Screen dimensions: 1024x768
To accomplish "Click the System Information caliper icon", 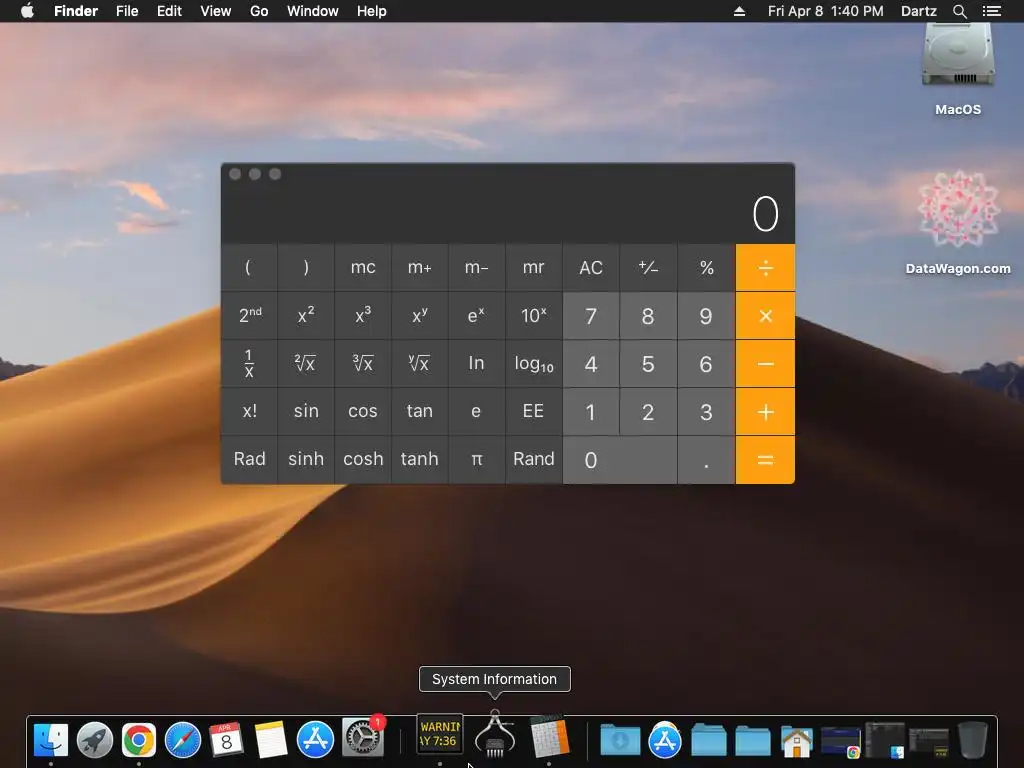I will [494, 734].
